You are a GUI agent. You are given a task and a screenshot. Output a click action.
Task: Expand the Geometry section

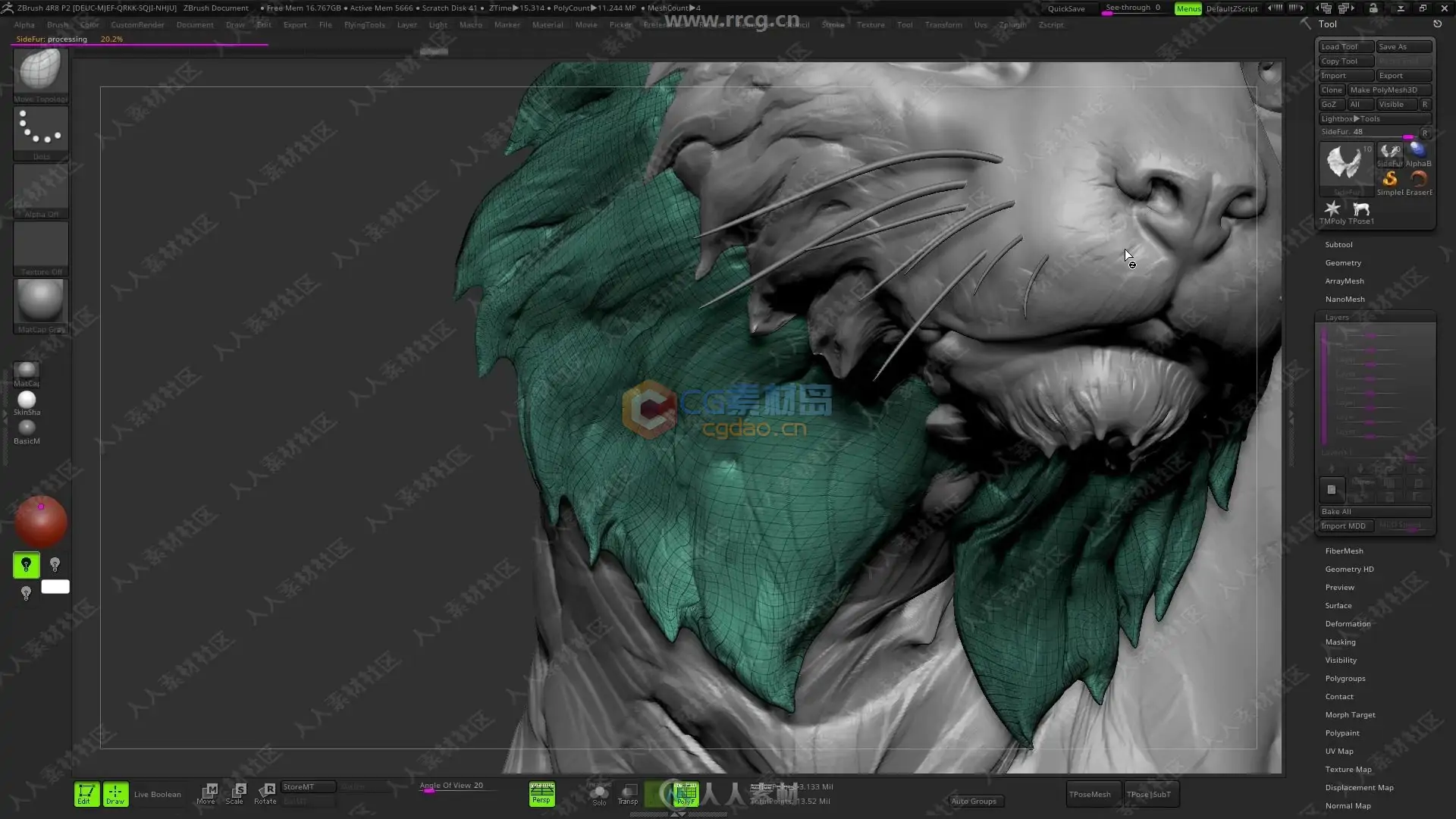(1343, 262)
